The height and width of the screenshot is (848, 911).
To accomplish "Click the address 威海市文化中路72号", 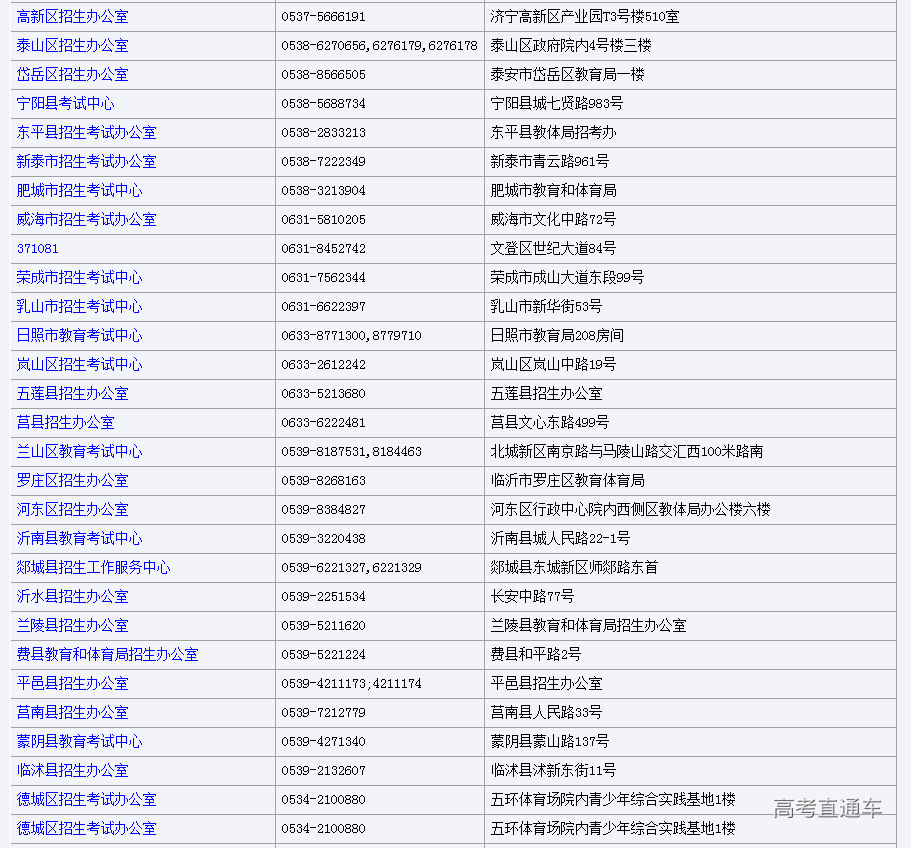I will pyautogui.click(x=553, y=220).
